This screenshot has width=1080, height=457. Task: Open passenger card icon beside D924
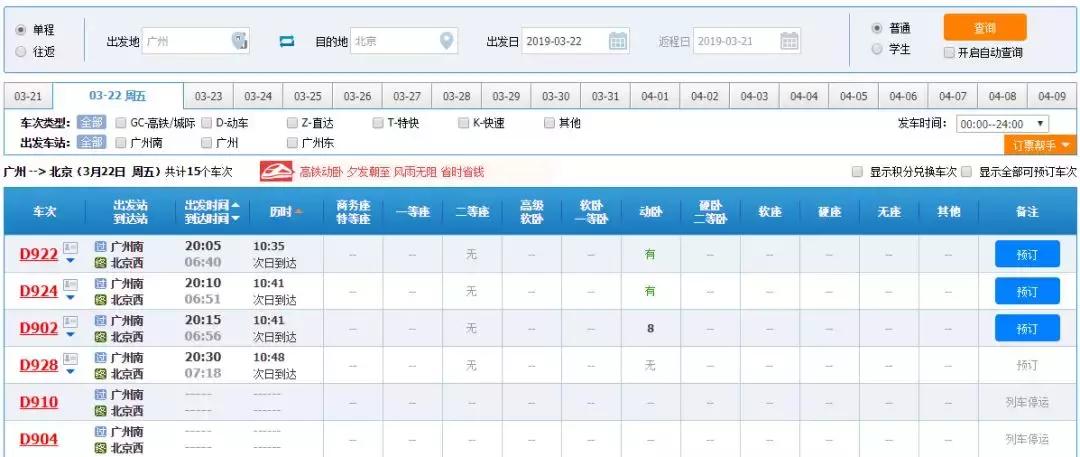coord(70,284)
